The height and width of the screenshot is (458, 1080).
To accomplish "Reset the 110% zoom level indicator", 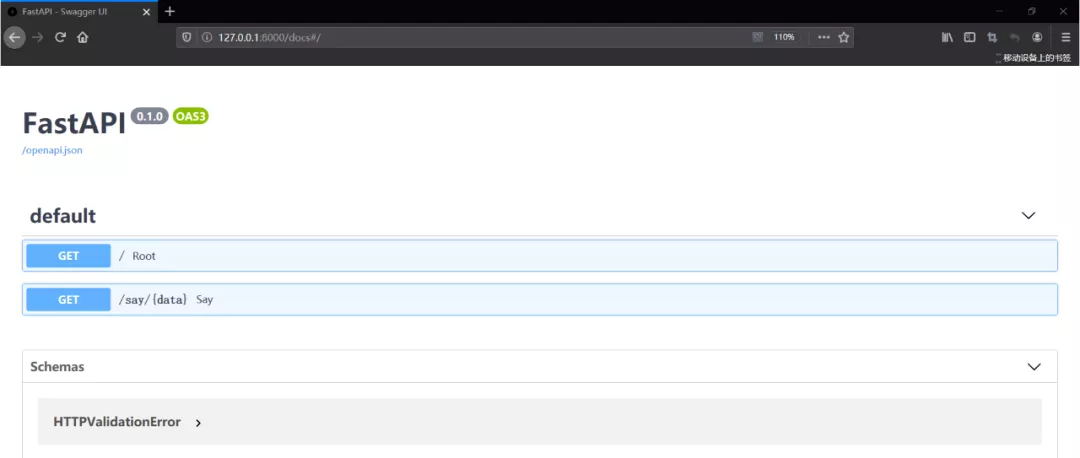I will coord(784,37).
